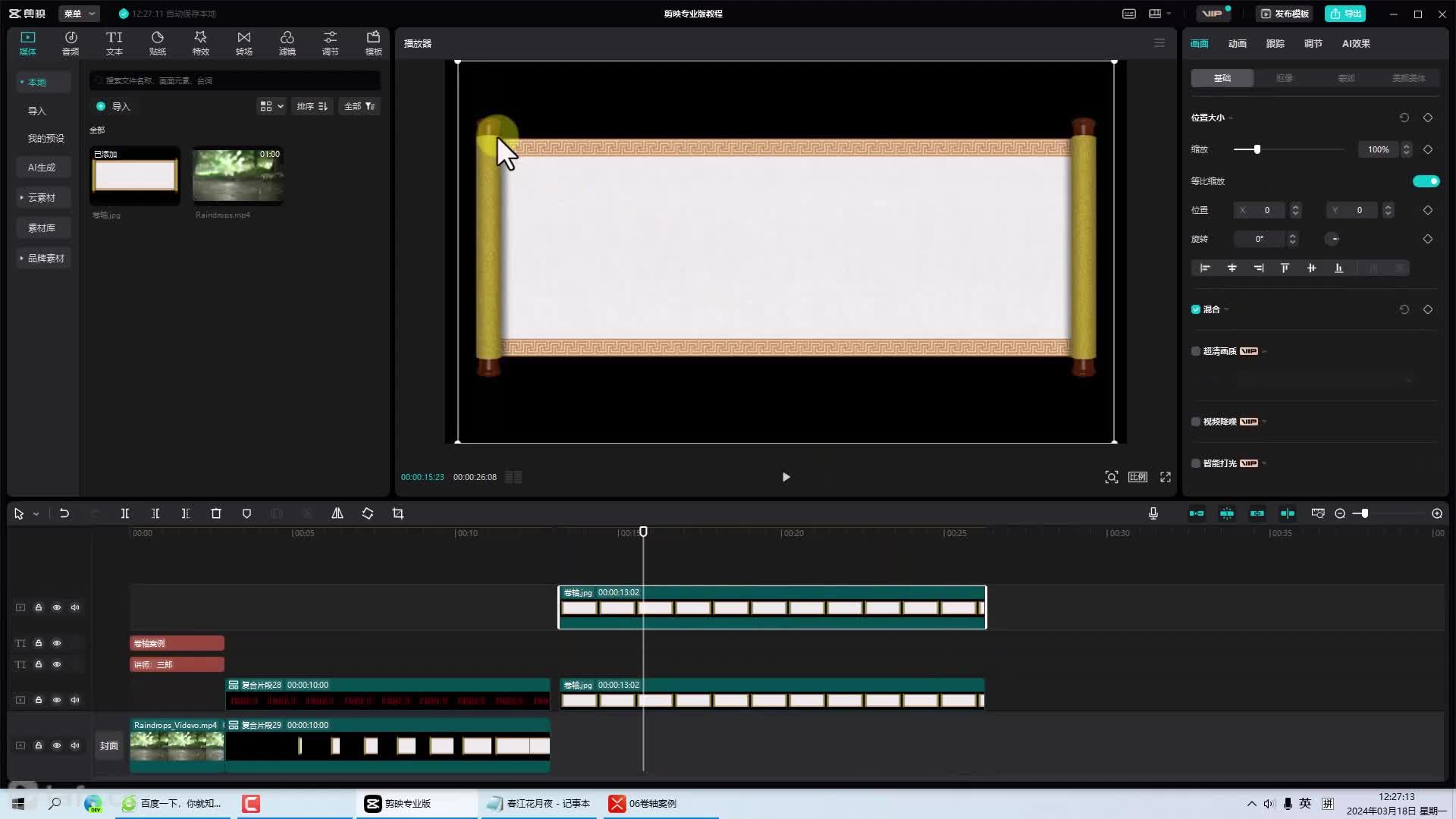Image resolution: width=1456 pixels, height=819 pixels.
Task: Adjust the scale (缩放) slider handle
Action: pyautogui.click(x=1257, y=149)
